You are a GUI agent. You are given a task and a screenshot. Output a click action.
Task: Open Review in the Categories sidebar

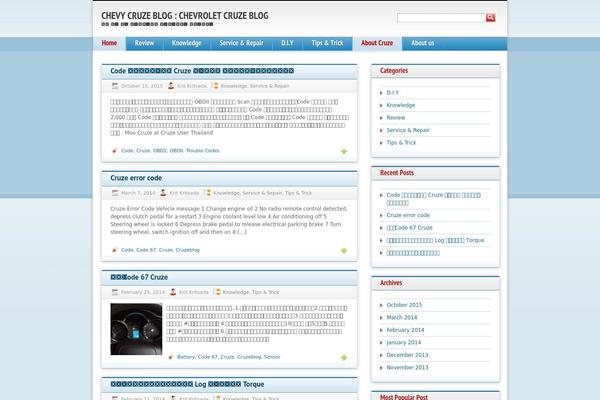point(396,118)
